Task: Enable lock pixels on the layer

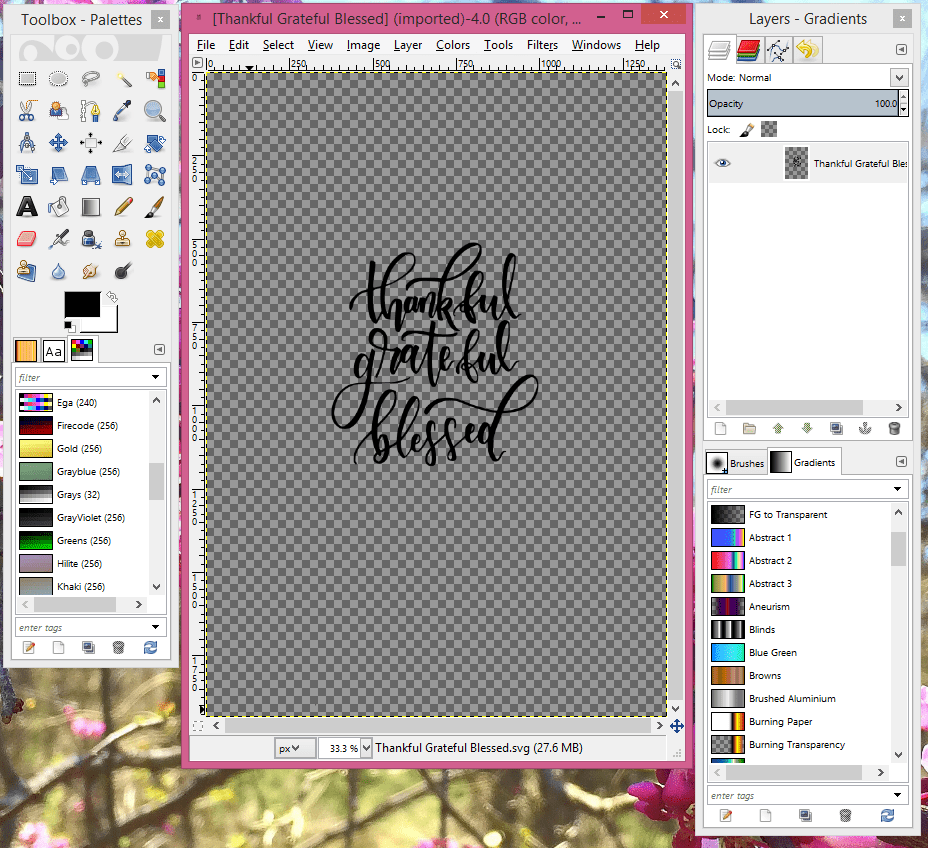Action: 747,129
